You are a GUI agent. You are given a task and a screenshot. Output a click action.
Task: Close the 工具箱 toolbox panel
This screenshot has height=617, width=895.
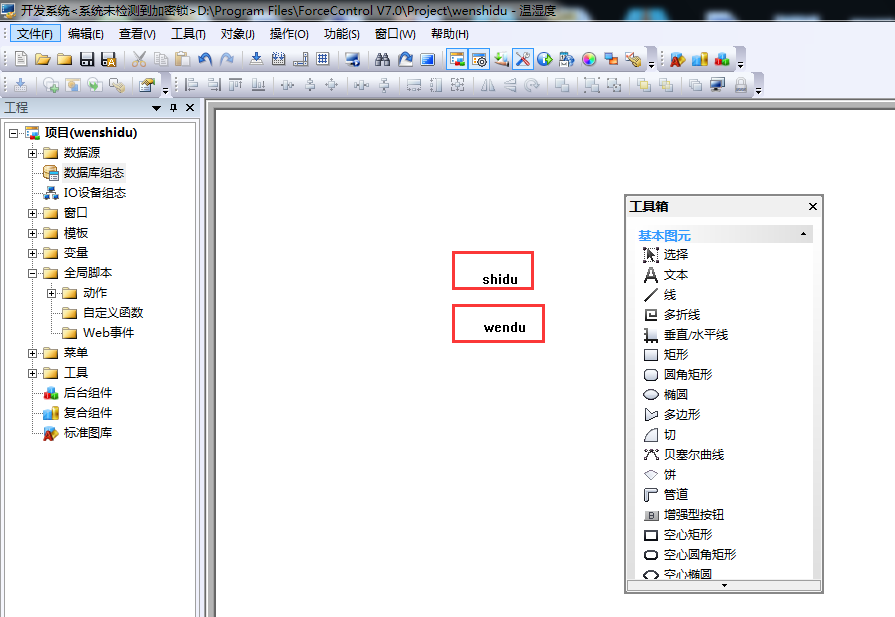click(813, 207)
